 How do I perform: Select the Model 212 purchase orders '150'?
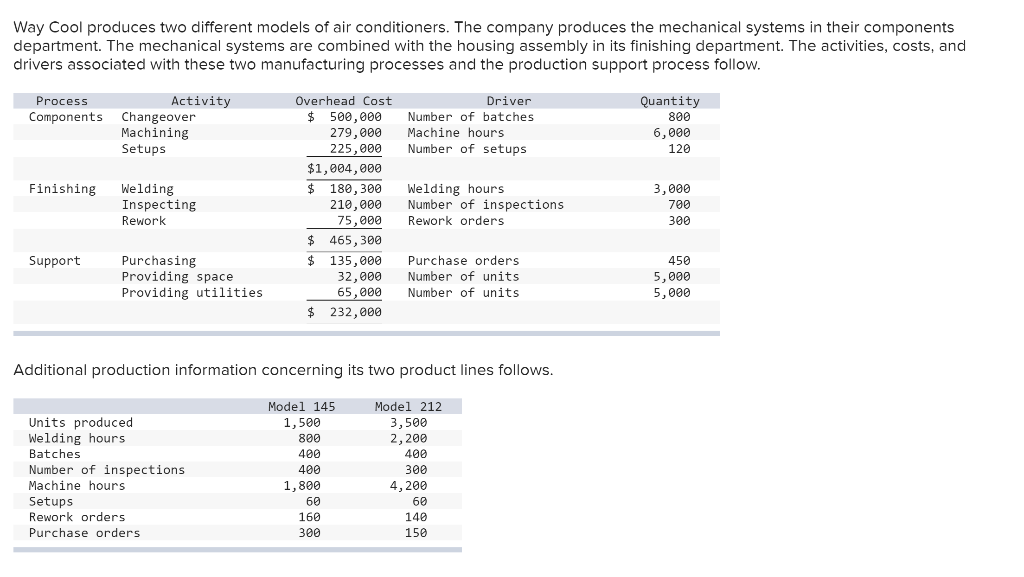[415, 533]
